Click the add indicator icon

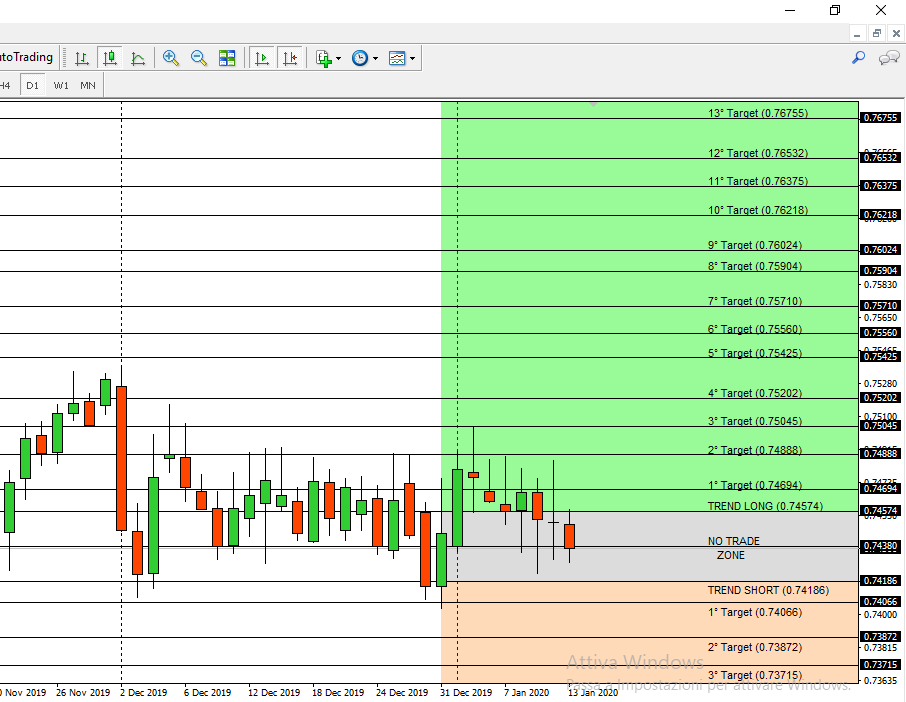(x=324, y=58)
